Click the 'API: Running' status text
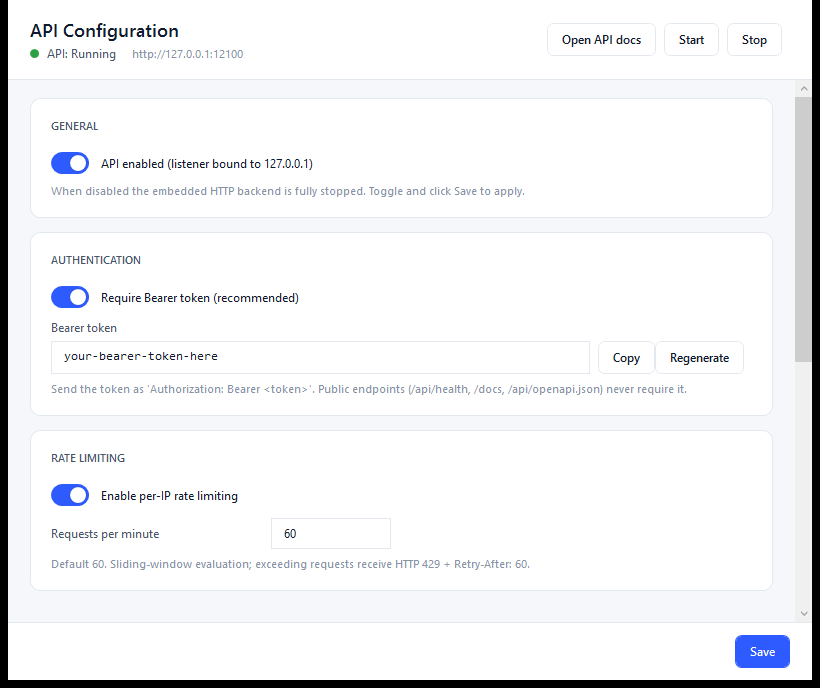Image resolution: width=820 pixels, height=688 pixels. point(81,54)
